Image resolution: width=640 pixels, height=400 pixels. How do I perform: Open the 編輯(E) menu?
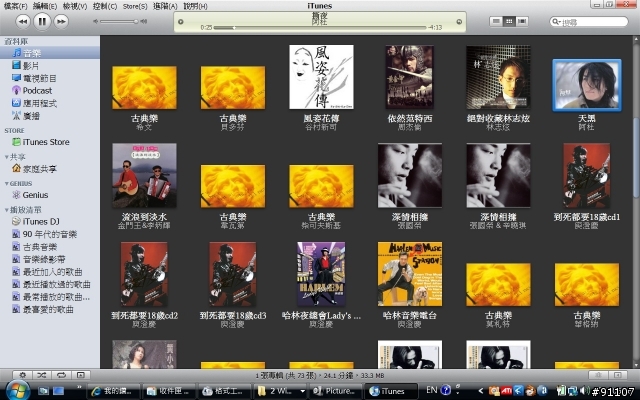(x=45, y=6)
